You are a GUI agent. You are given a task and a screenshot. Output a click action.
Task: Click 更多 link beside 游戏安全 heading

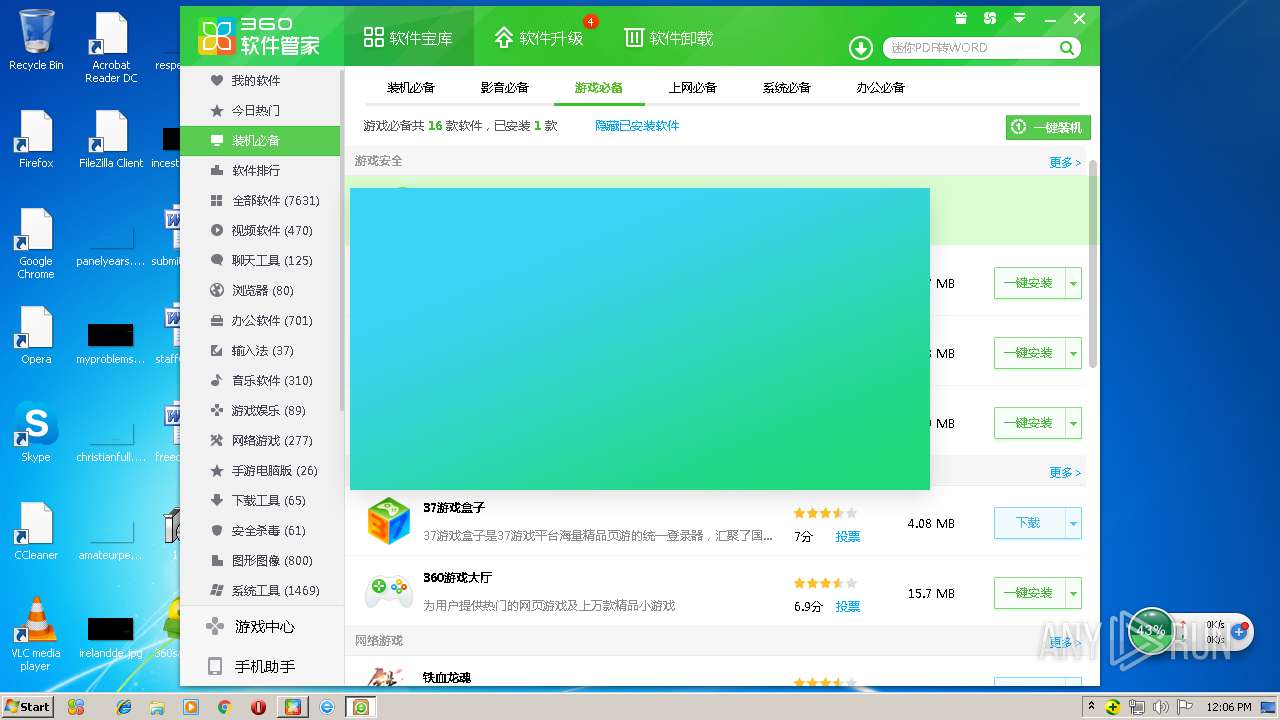coord(1065,162)
